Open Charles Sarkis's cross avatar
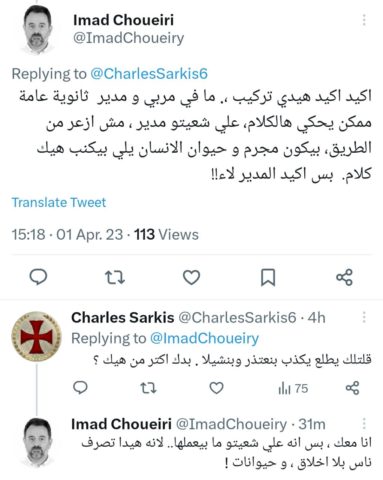This screenshot has width=383, height=480. [36, 336]
